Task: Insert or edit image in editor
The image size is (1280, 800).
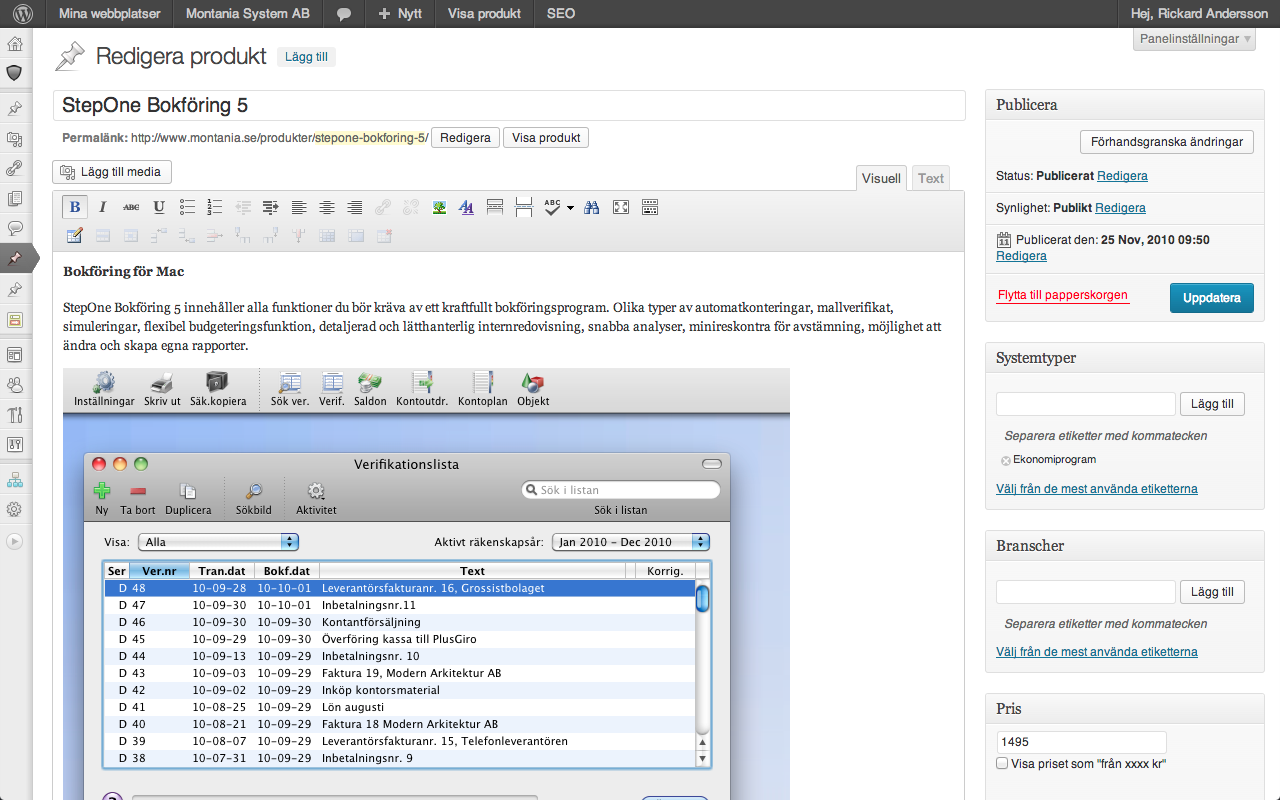Action: click(x=439, y=207)
